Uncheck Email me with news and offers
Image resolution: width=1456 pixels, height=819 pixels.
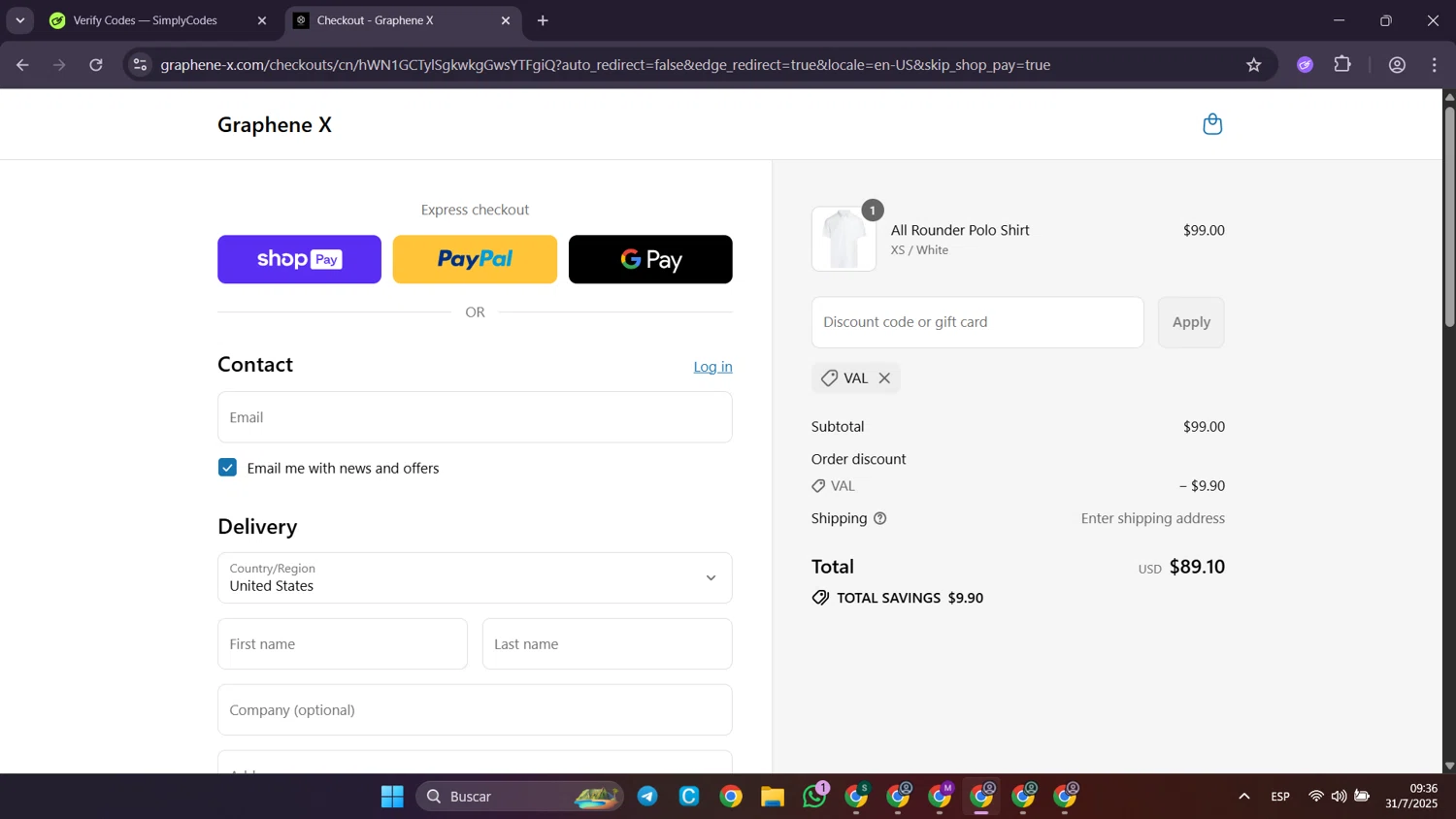click(227, 468)
